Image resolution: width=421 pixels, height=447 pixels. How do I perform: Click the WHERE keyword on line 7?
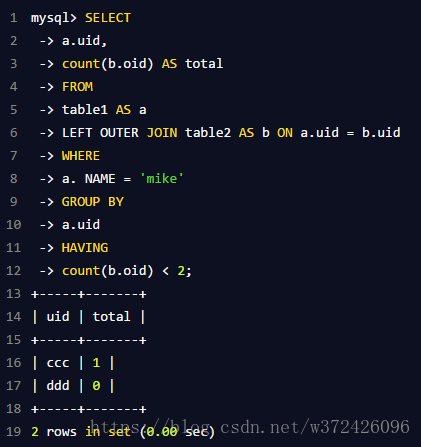tap(81, 156)
